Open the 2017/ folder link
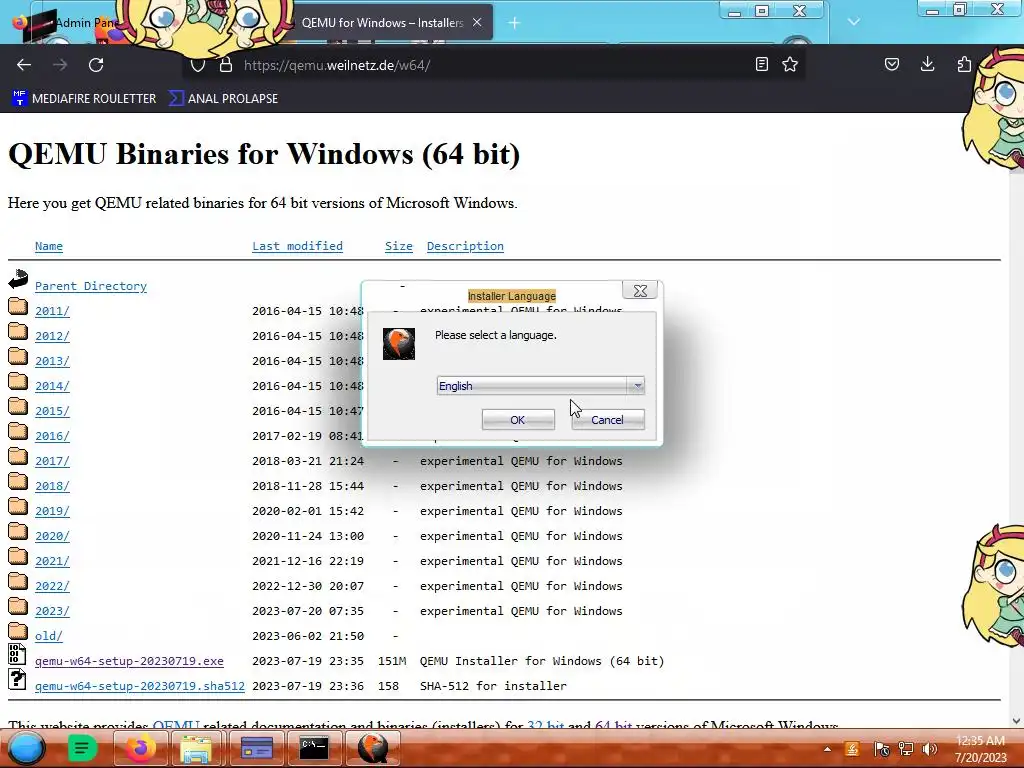Image resolution: width=1024 pixels, height=768 pixels. click(x=52, y=461)
